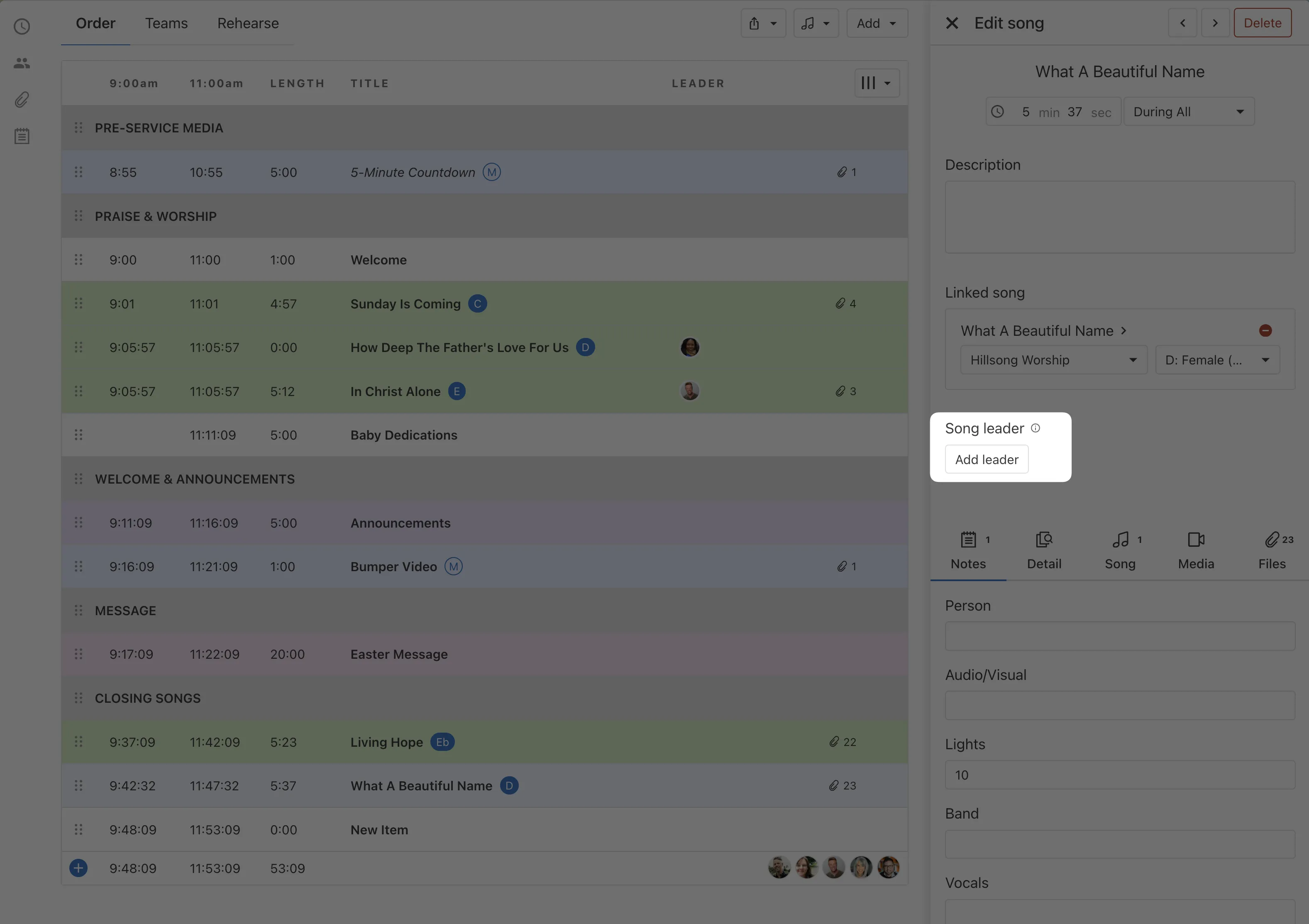Click blue plus icon to add item

[78, 868]
